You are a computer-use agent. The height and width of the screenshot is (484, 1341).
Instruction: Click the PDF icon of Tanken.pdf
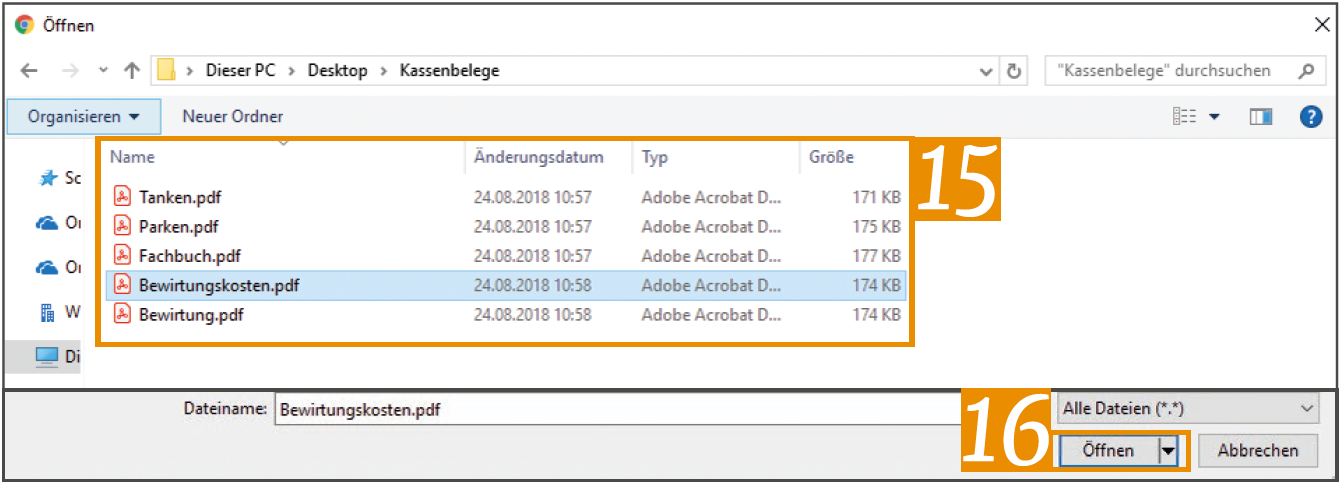[x=123, y=196]
